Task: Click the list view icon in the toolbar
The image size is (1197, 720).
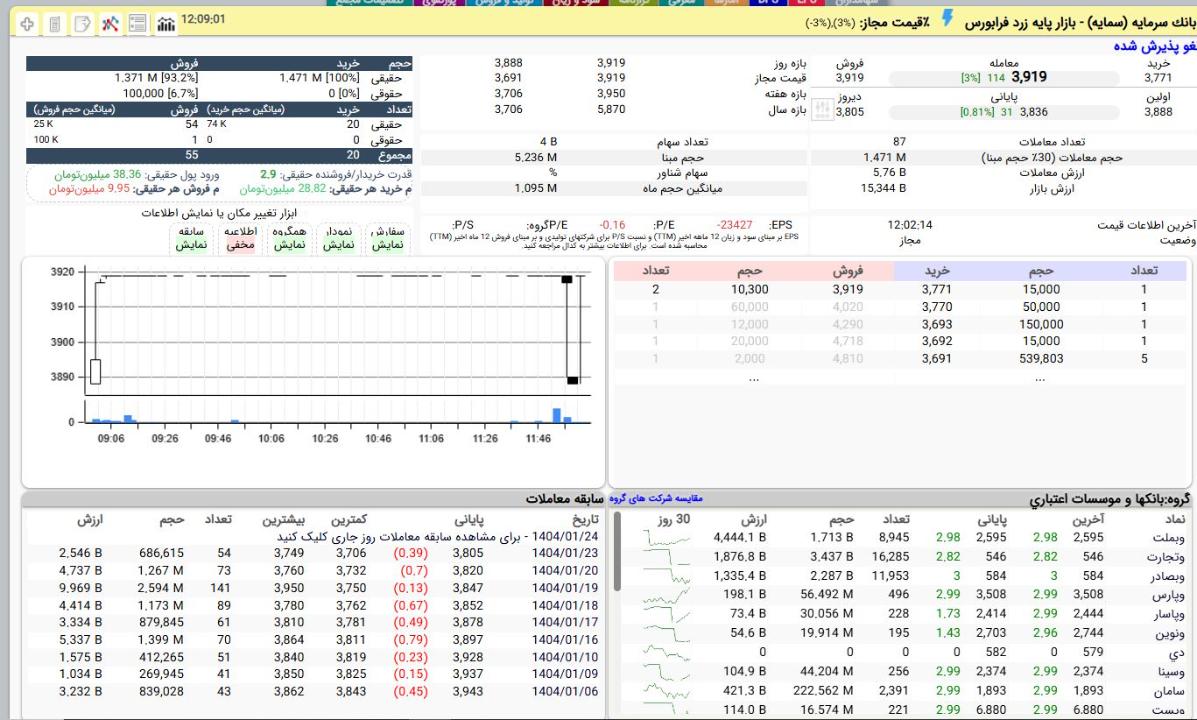Action: pyautogui.click(x=137, y=23)
